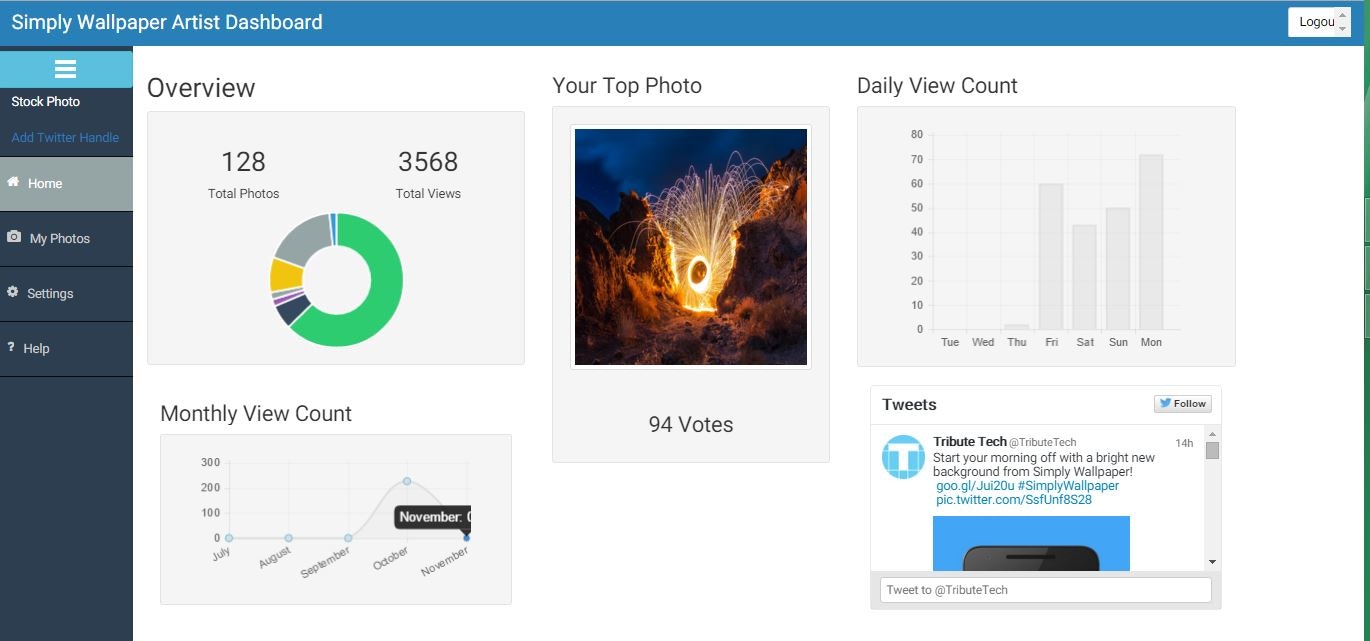Click the August point on monthly chart
1370x641 pixels.
(x=288, y=538)
